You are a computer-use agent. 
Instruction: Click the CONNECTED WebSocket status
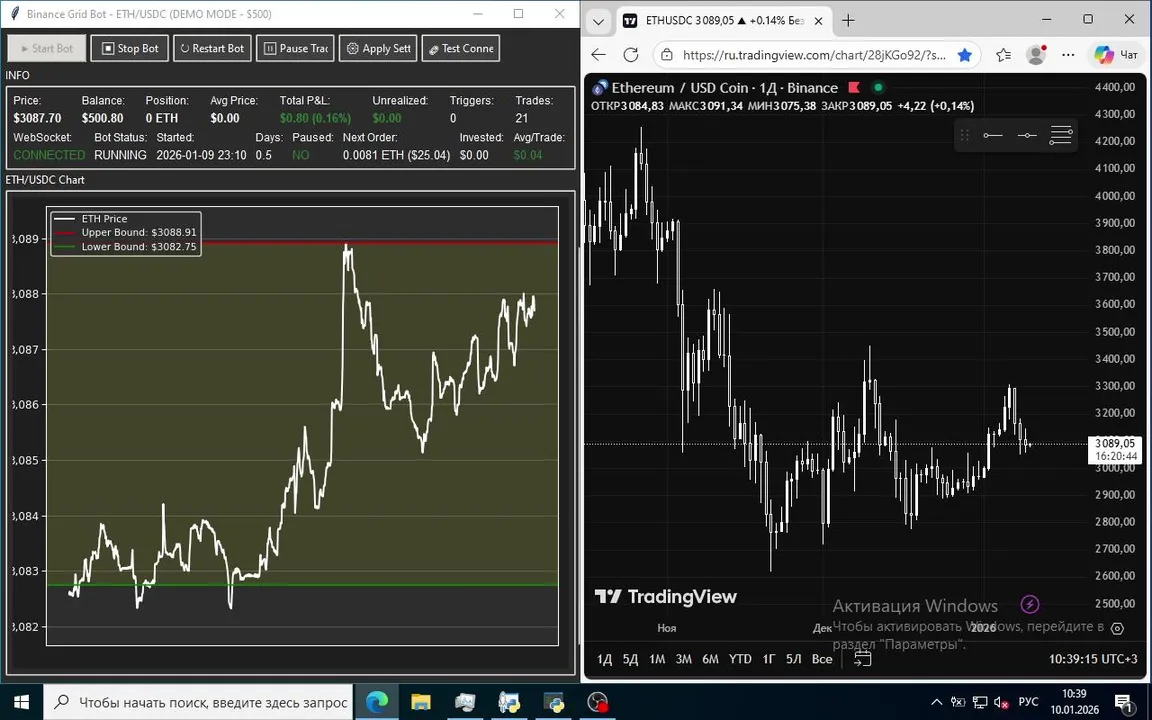(x=49, y=155)
